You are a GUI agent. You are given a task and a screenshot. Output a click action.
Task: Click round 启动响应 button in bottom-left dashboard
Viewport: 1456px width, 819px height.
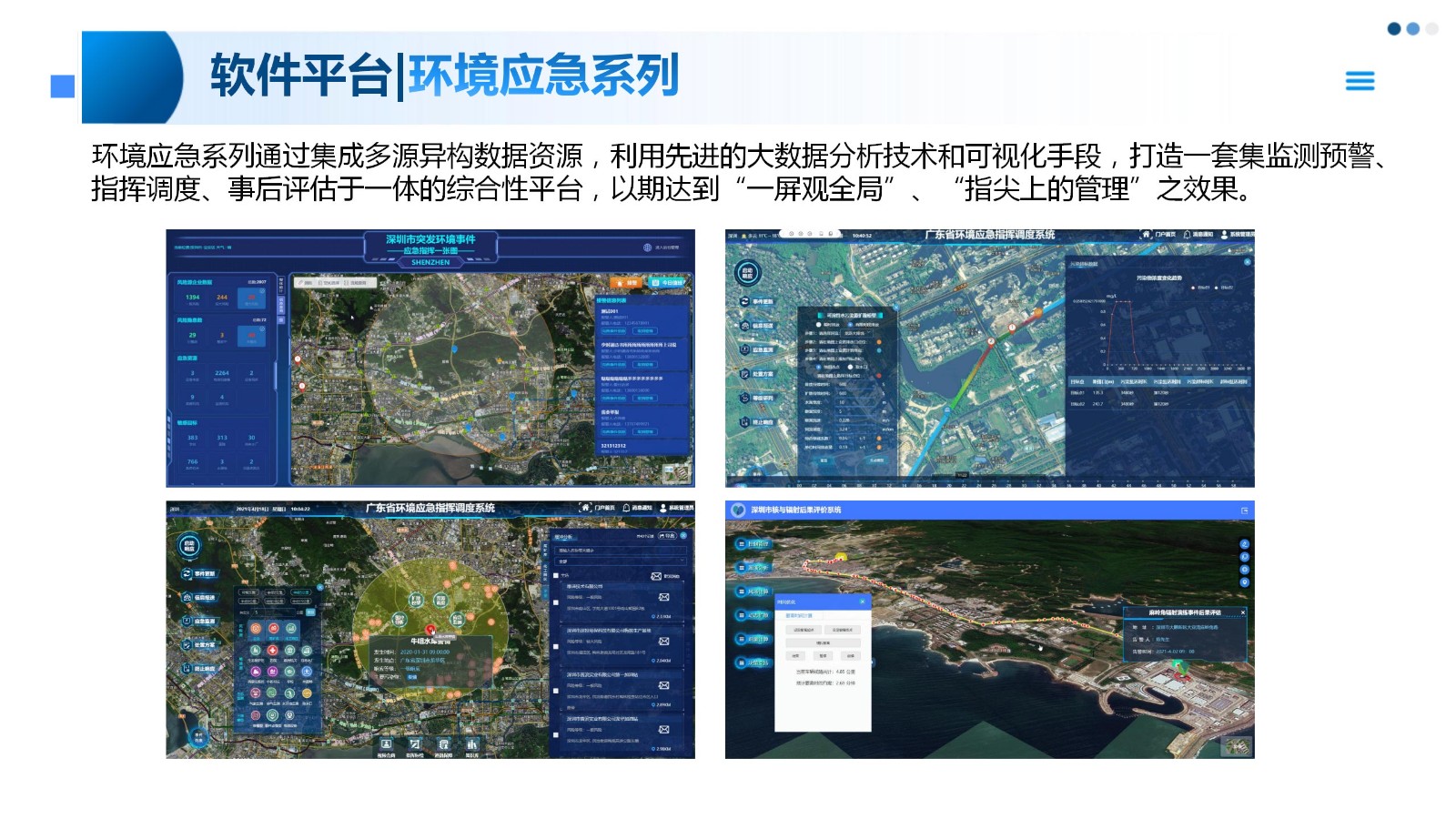tap(188, 545)
